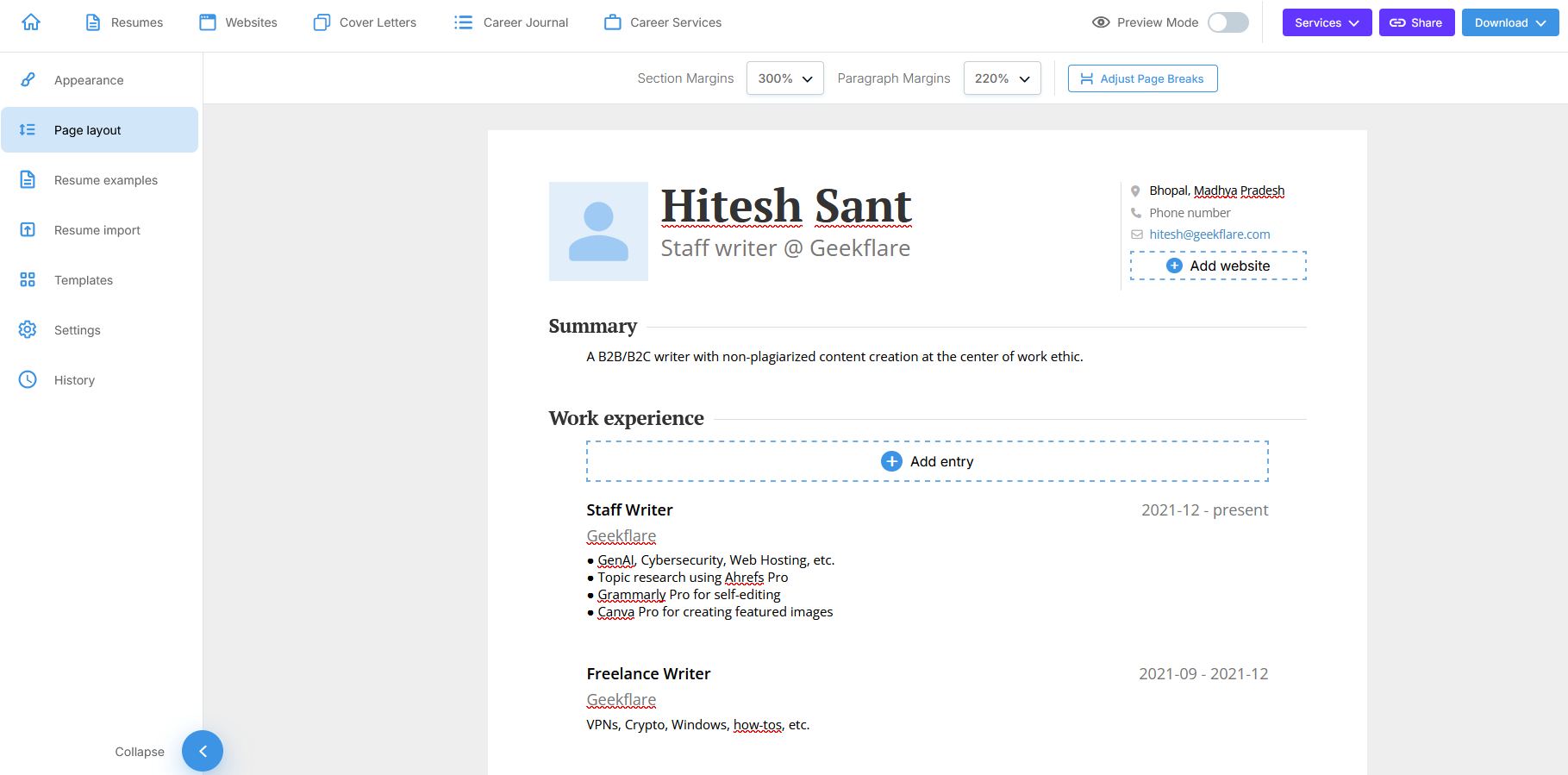Click the Resume examples document icon

click(x=28, y=179)
